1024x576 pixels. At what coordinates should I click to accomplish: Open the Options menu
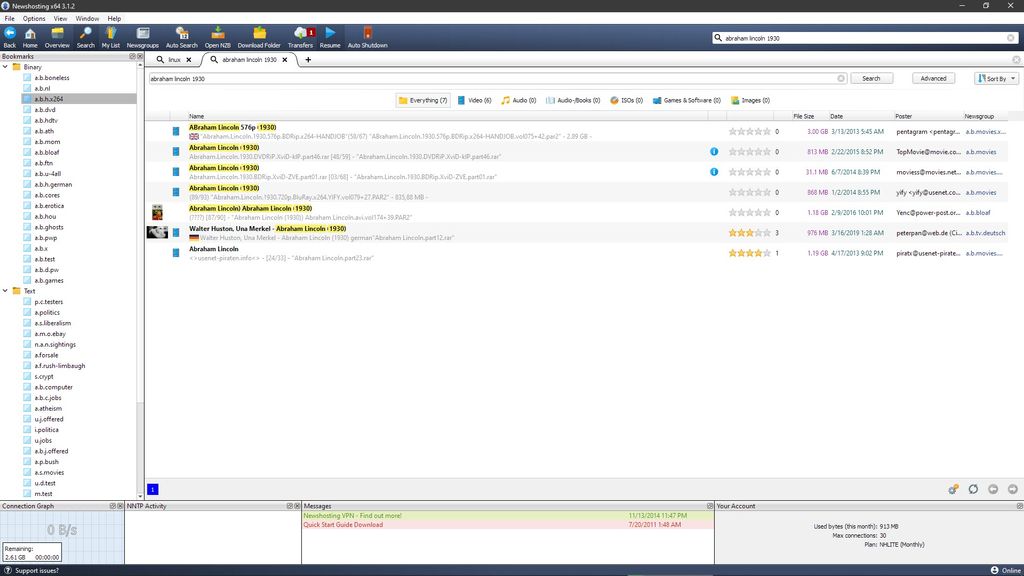tap(33, 17)
